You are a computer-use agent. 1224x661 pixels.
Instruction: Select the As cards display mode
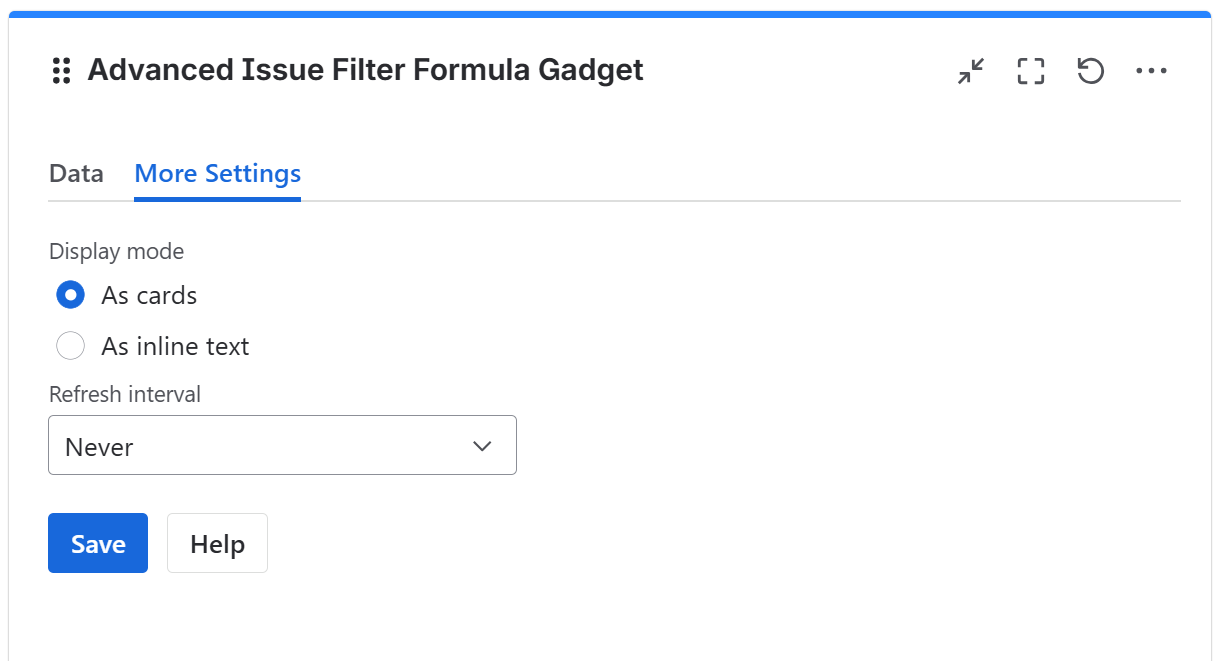point(70,295)
